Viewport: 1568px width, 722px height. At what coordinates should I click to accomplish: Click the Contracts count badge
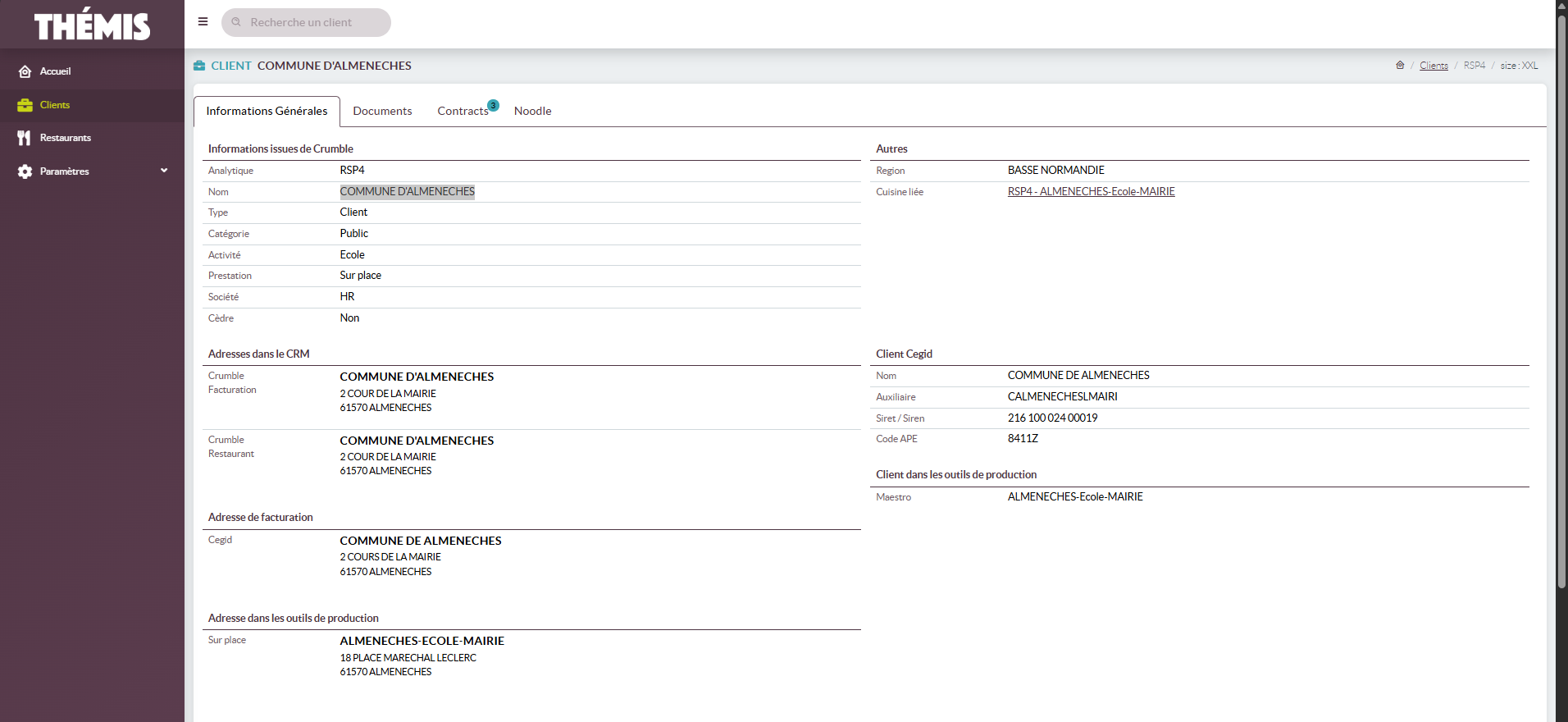pyautogui.click(x=493, y=105)
